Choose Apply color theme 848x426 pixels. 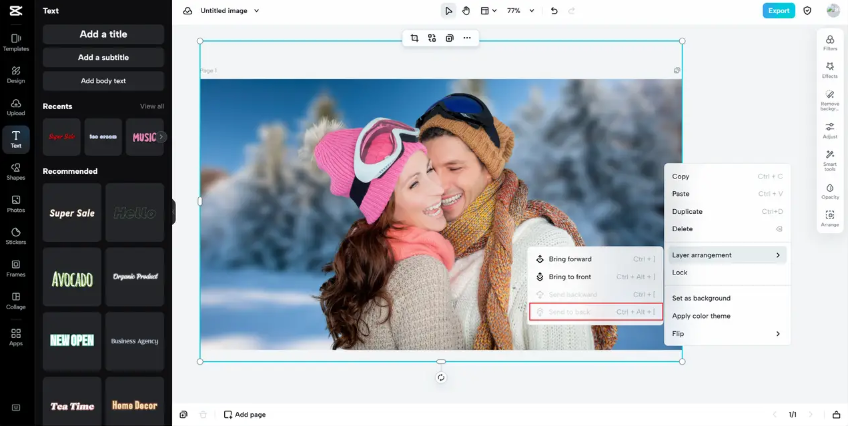727,316
